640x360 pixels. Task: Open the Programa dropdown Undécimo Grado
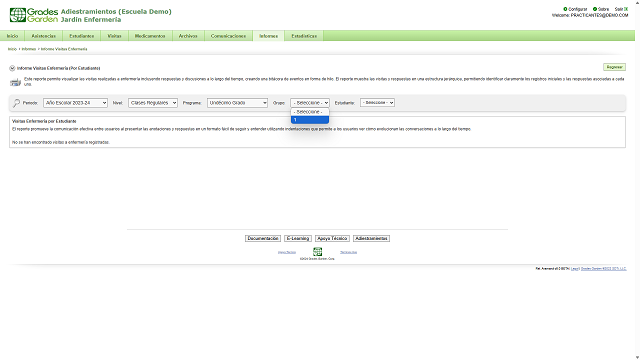click(237, 103)
